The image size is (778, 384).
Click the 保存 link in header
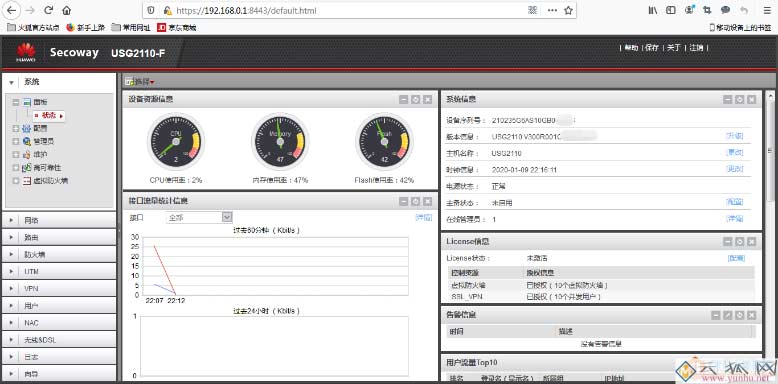coord(652,48)
